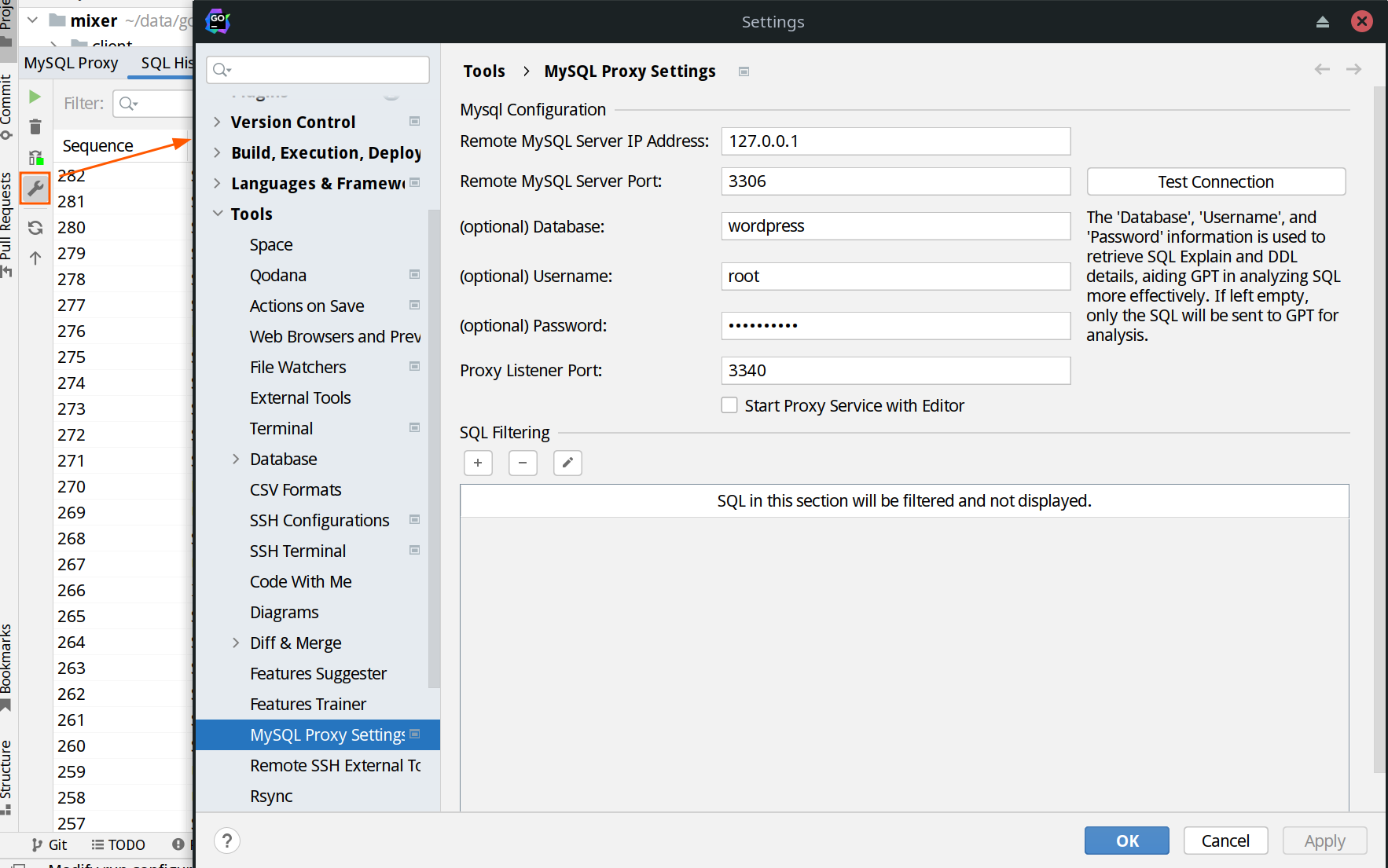This screenshot has width=1388, height=868.
Task: Open proxy settings via the wrench icon
Action: [35, 188]
